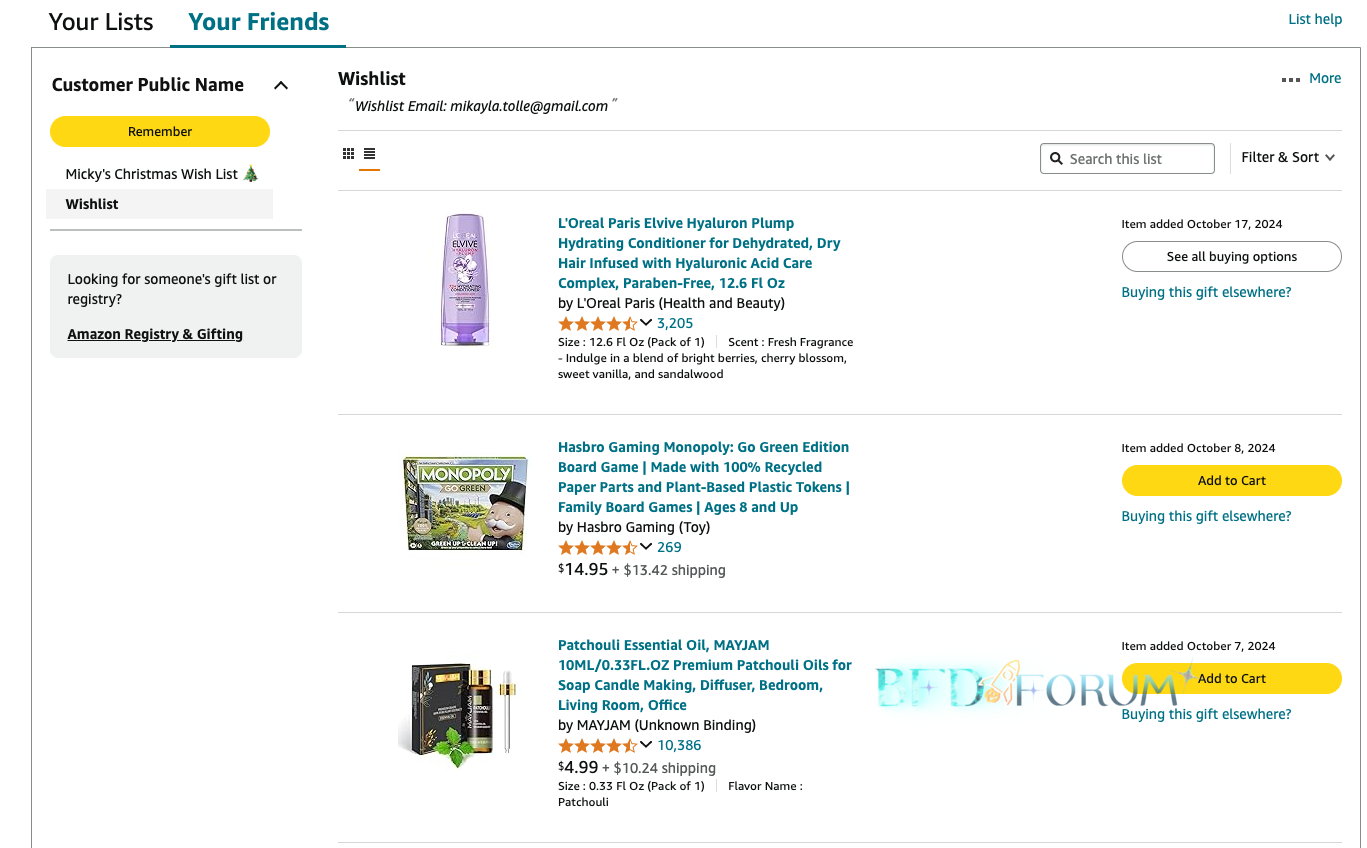Click the List help link
The height and width of the screenshot is (848, 1367).
(1315, 19)
